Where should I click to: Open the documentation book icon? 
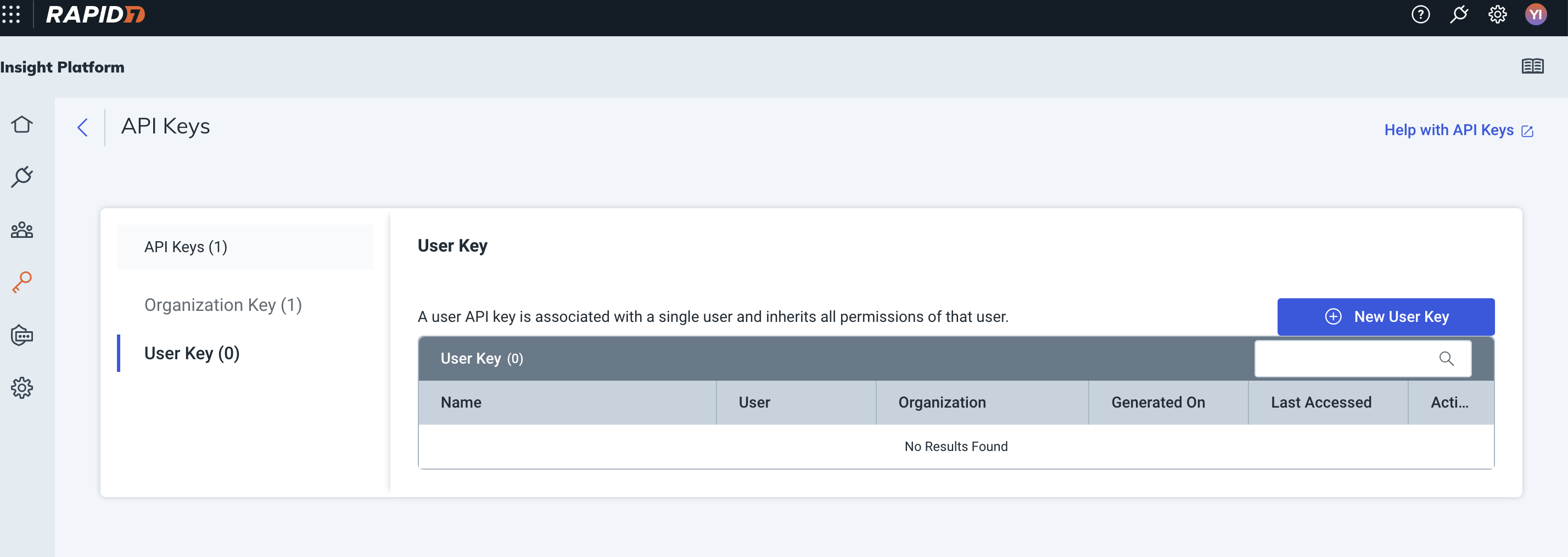(1532, 66)
